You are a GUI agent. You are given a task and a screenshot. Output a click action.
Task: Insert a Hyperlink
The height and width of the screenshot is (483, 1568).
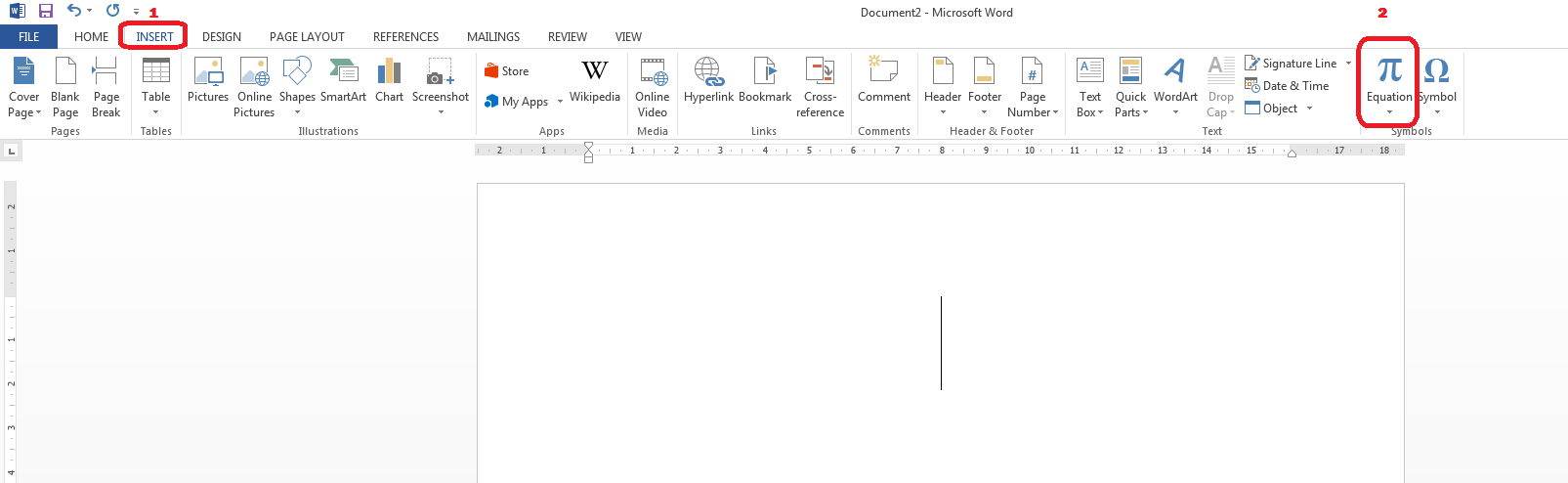pos(708,80)
